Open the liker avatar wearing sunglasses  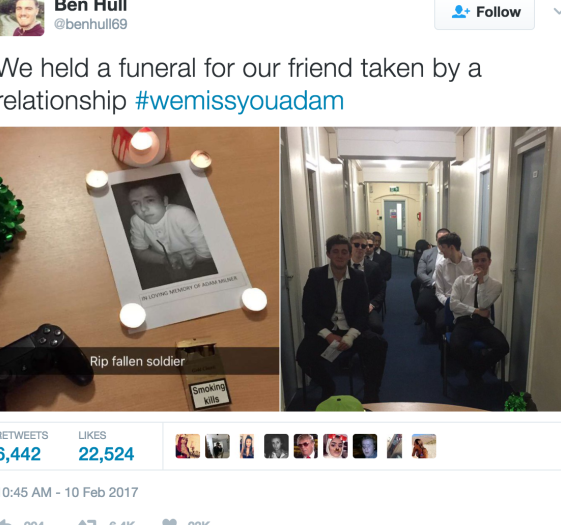pos(306,446)
